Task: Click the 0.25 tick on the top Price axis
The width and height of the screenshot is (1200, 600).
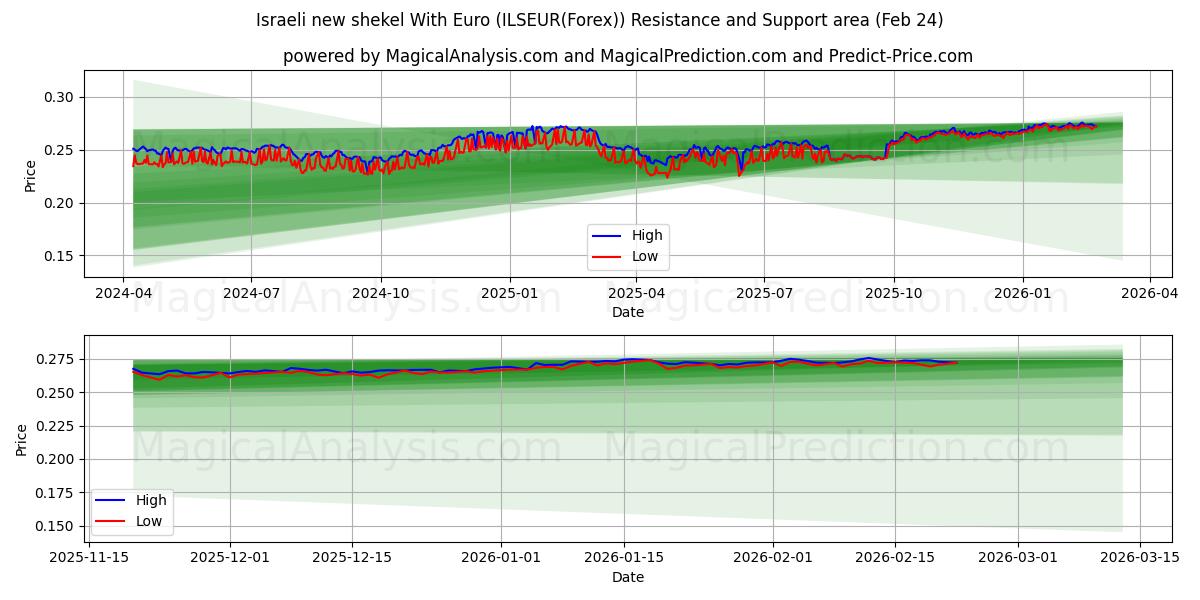Action: [61, 148]
